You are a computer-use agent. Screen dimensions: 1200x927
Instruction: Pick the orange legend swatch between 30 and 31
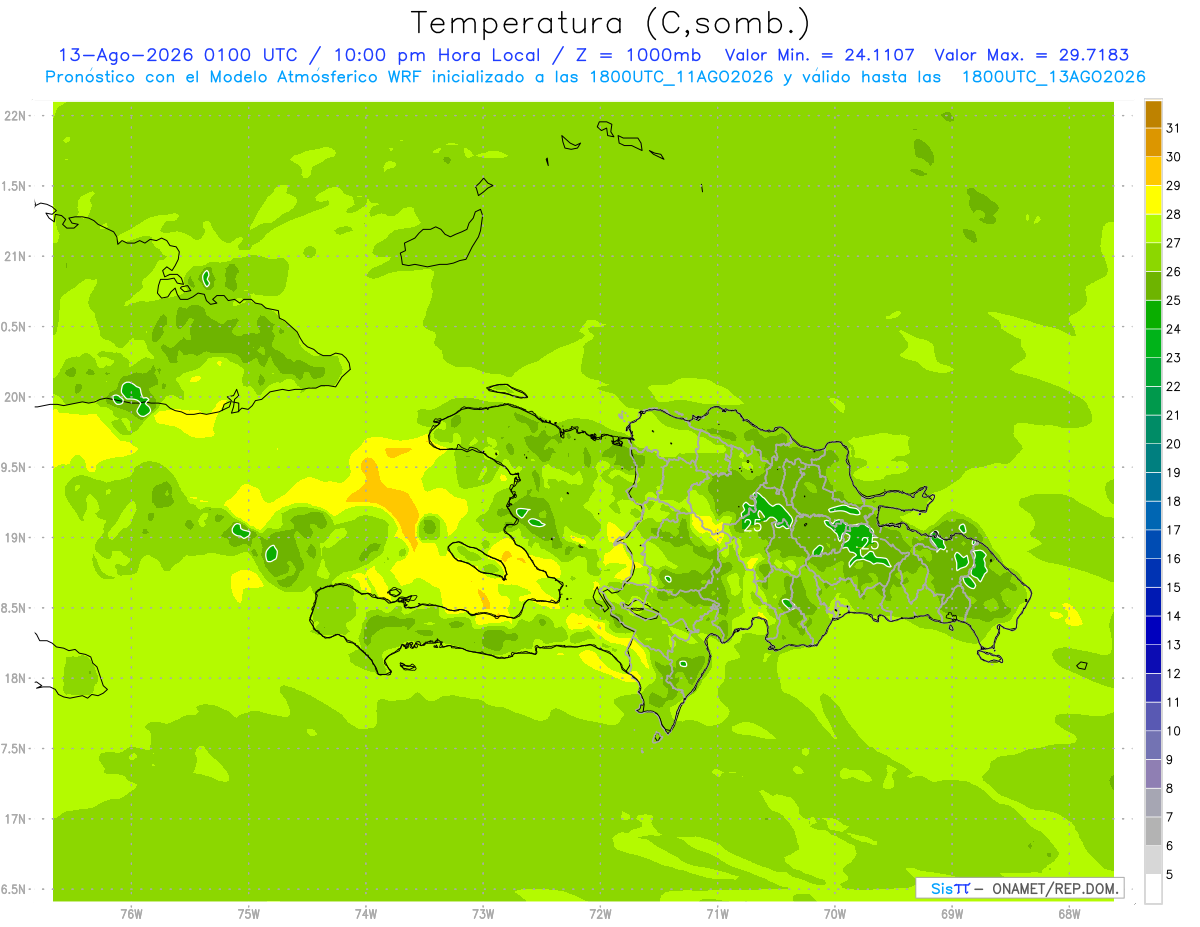coord(1153,143)
